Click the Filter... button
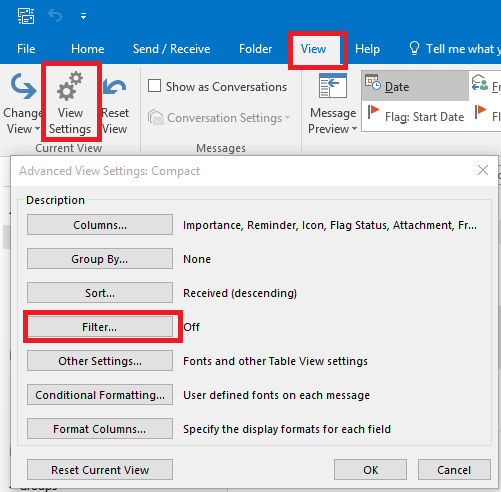 [x=100, y=327]
